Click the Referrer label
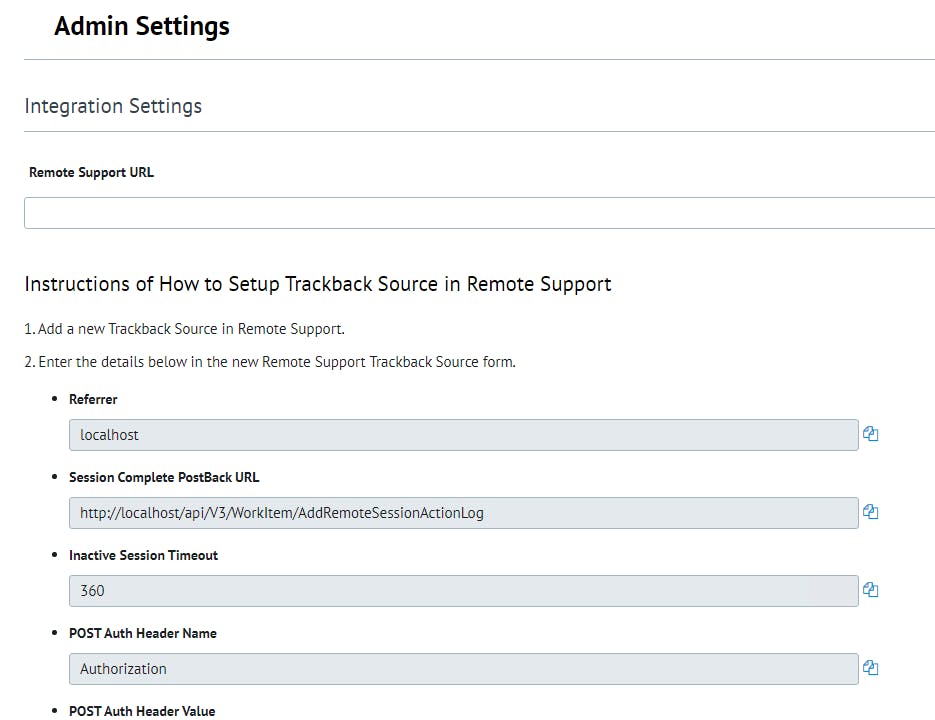The image size is (935, 720). 93,399
